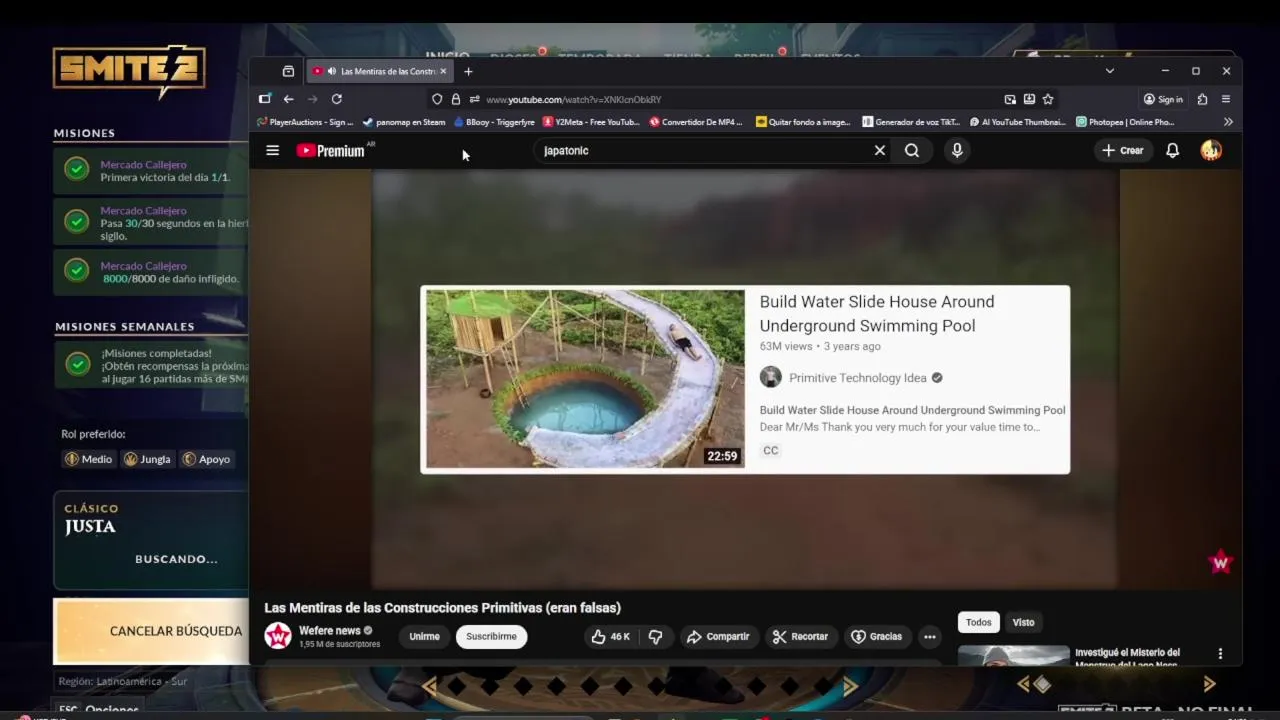This screenshot has height=720, width=1280.
Task: Select Apoyo role in Smite
Action: (x=206, y=459)
